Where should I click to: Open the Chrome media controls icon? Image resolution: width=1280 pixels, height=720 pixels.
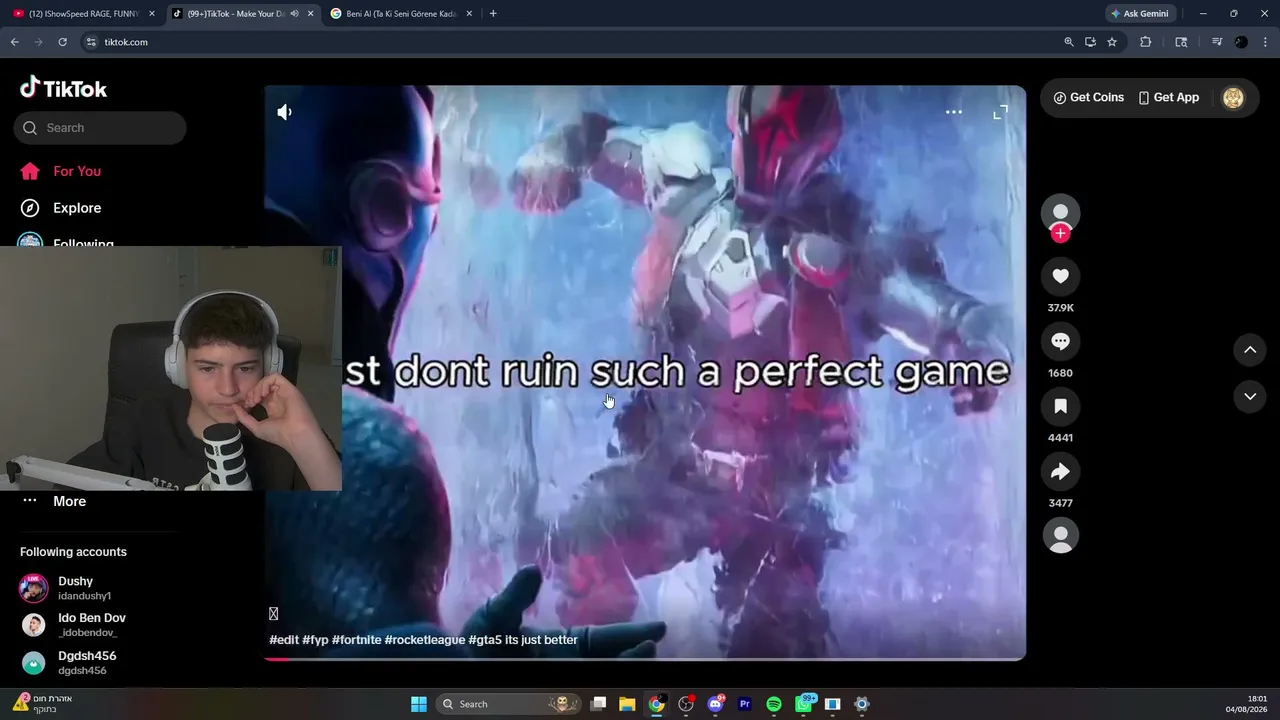[1217, 42]
